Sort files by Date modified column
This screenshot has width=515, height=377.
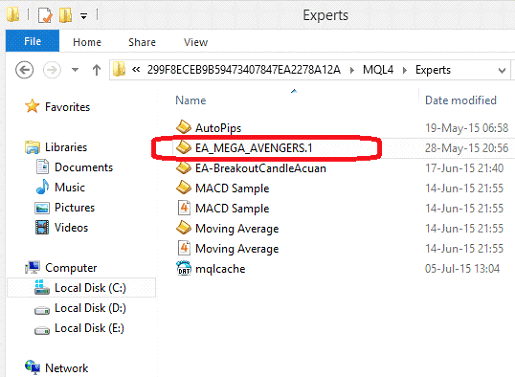(x=461, y=100)
